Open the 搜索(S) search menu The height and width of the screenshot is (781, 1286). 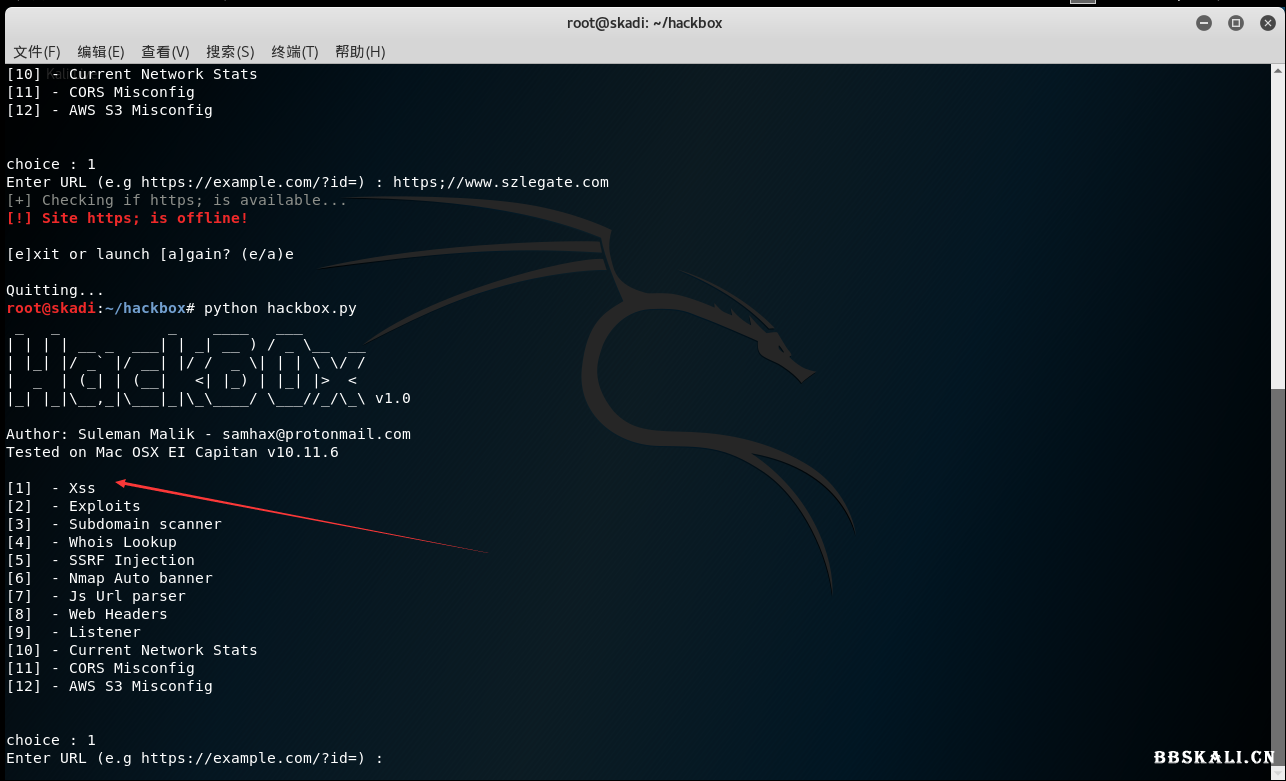[230, 52]
